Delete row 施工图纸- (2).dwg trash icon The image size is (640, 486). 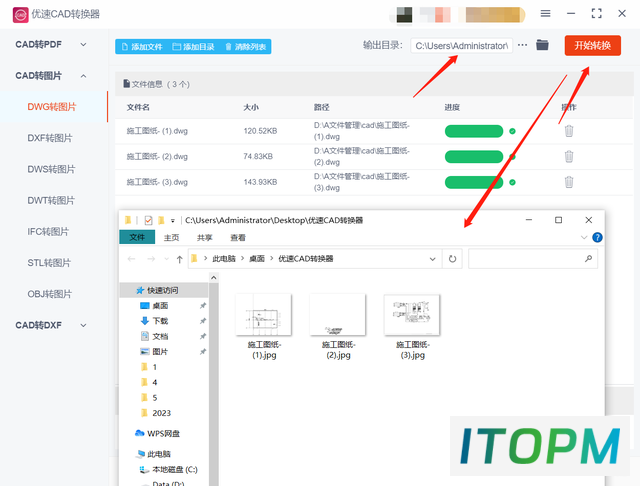pos(569,156)
